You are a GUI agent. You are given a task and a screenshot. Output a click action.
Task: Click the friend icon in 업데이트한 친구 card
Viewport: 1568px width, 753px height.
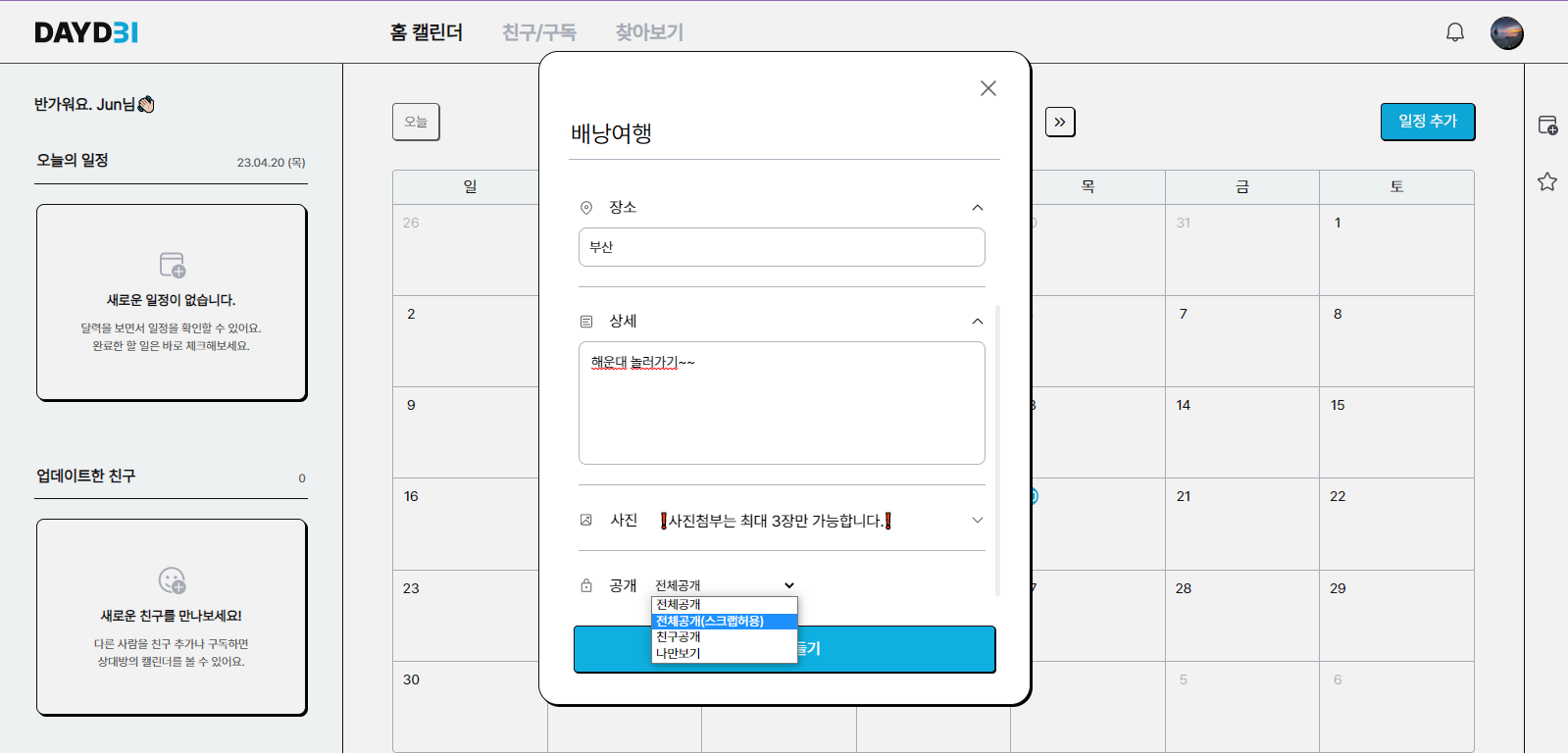(x=173, y=580)
